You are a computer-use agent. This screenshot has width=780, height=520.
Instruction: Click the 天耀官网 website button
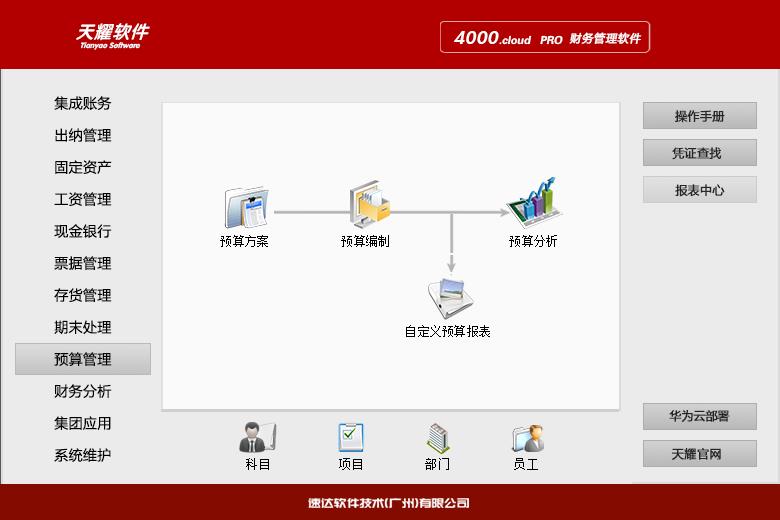click(x=699, y=454)
